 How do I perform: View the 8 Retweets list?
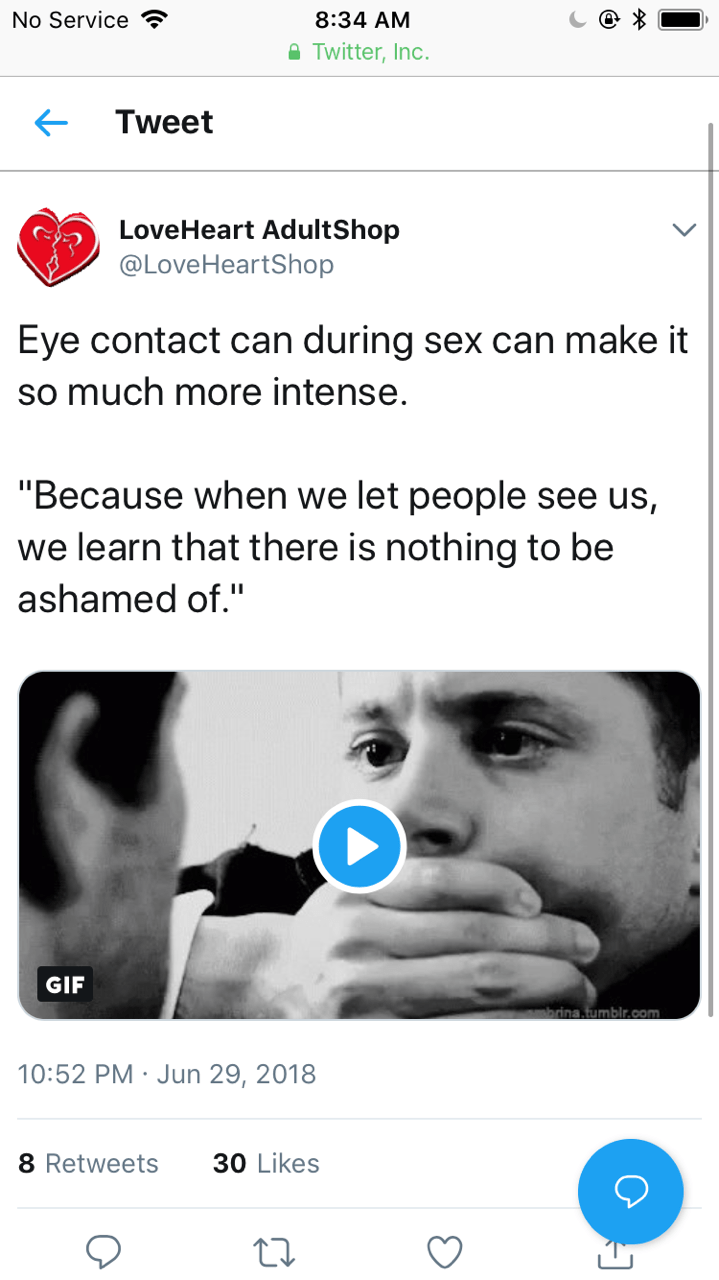88,1163
